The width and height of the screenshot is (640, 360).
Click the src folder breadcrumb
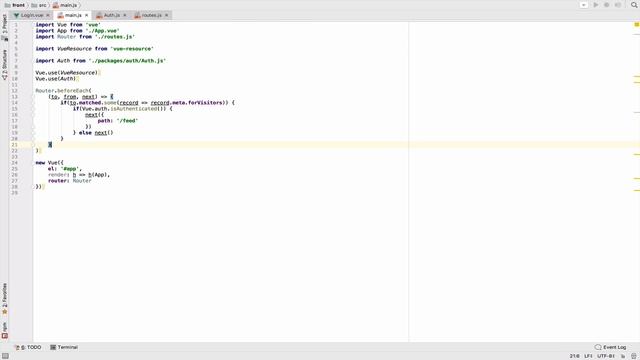click(x=39, y=5)
